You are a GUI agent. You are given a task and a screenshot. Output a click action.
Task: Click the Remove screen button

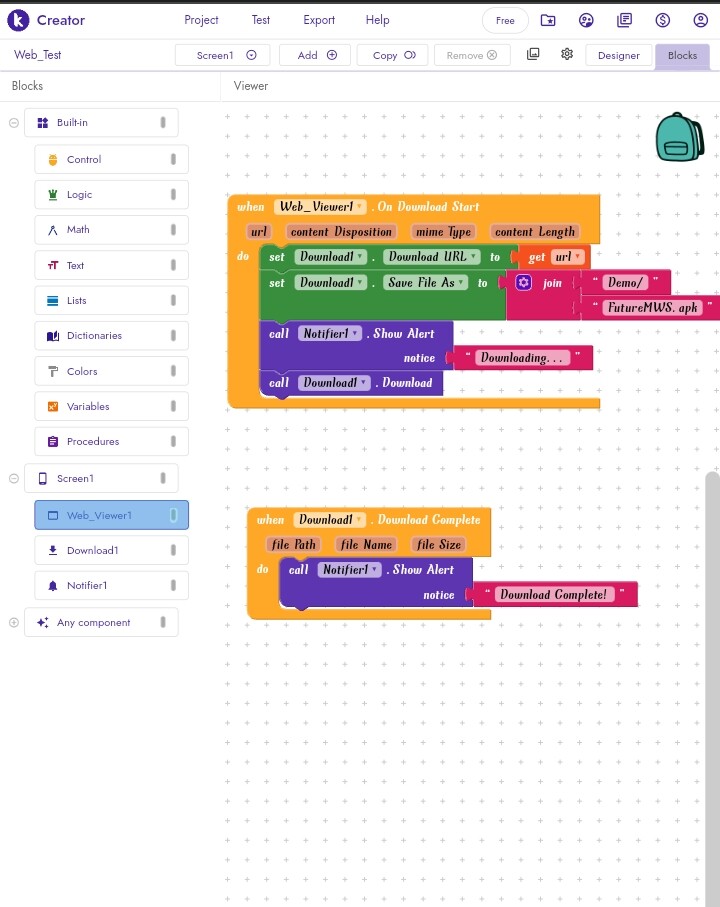472,55
